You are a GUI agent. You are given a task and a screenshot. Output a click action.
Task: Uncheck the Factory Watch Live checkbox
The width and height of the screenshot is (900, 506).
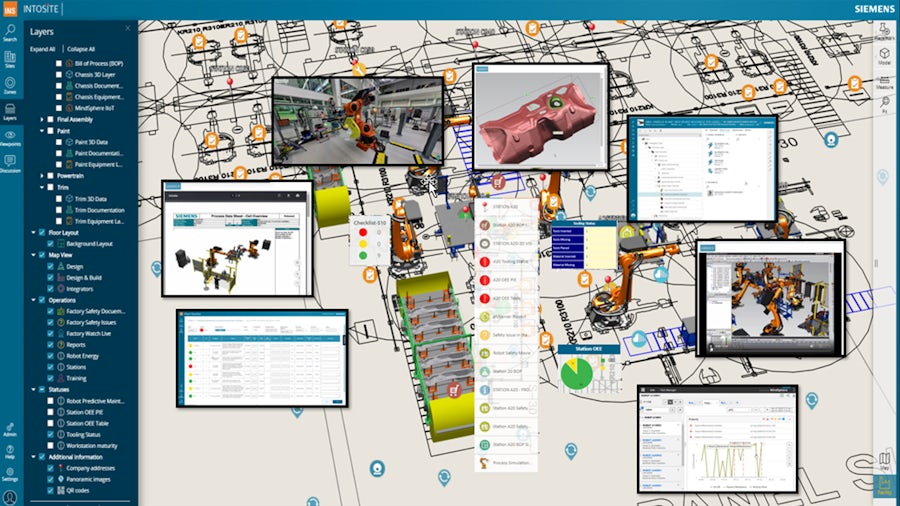point(51,333)
